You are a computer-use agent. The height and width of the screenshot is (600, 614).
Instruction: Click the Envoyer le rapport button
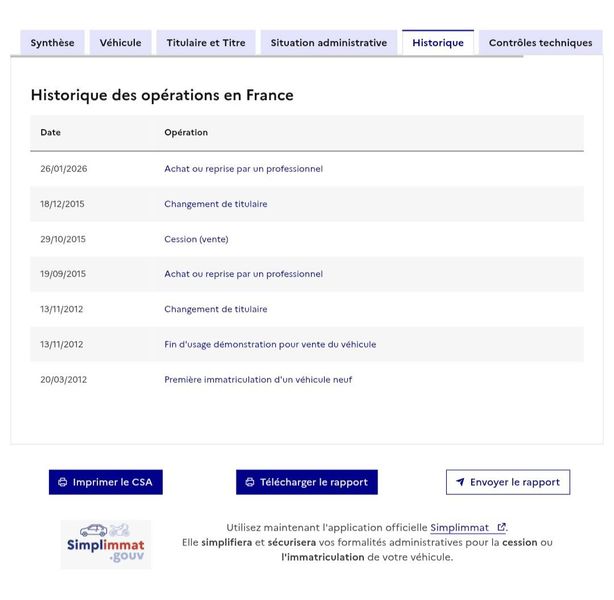pyautogui.click(x=508, y=482)
